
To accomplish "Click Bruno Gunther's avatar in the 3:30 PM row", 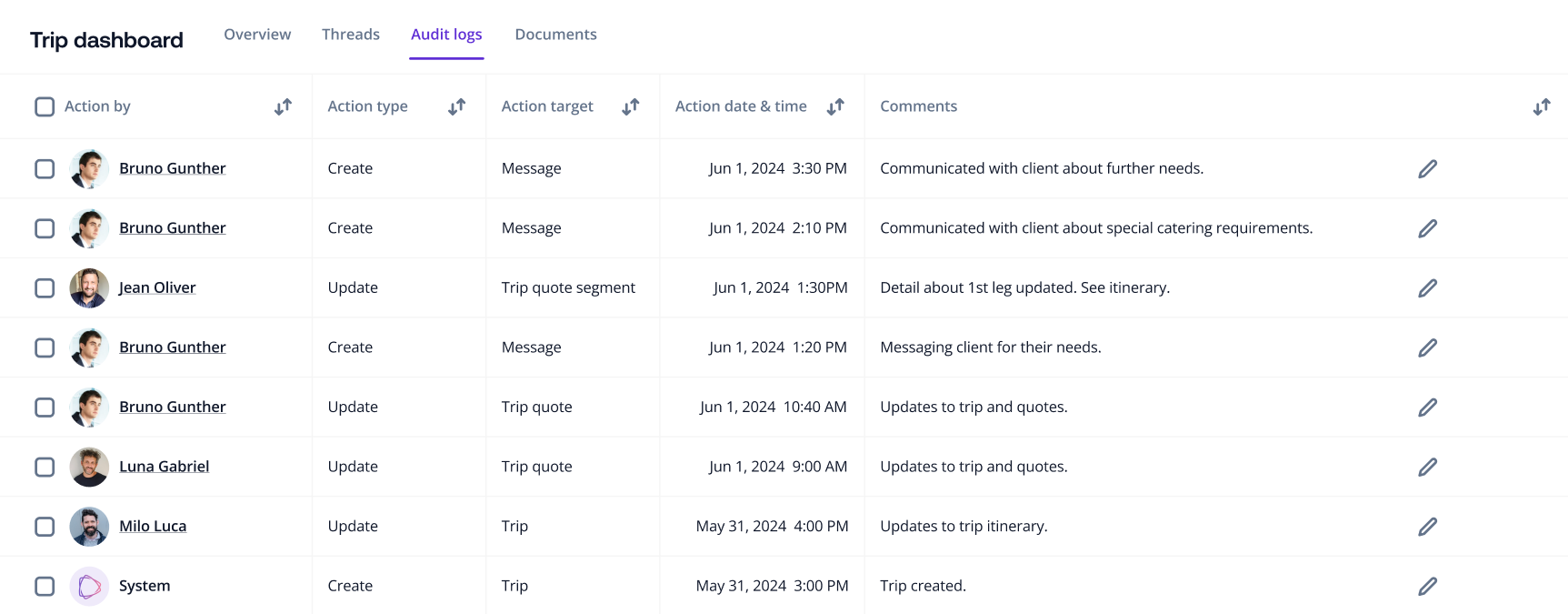I will click(89, 168).
